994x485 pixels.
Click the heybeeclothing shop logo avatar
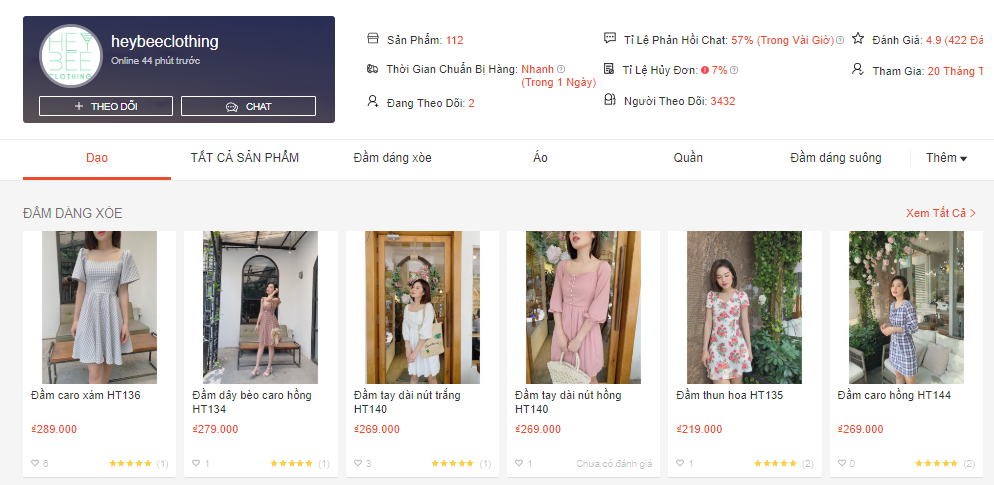click(71, 55)
